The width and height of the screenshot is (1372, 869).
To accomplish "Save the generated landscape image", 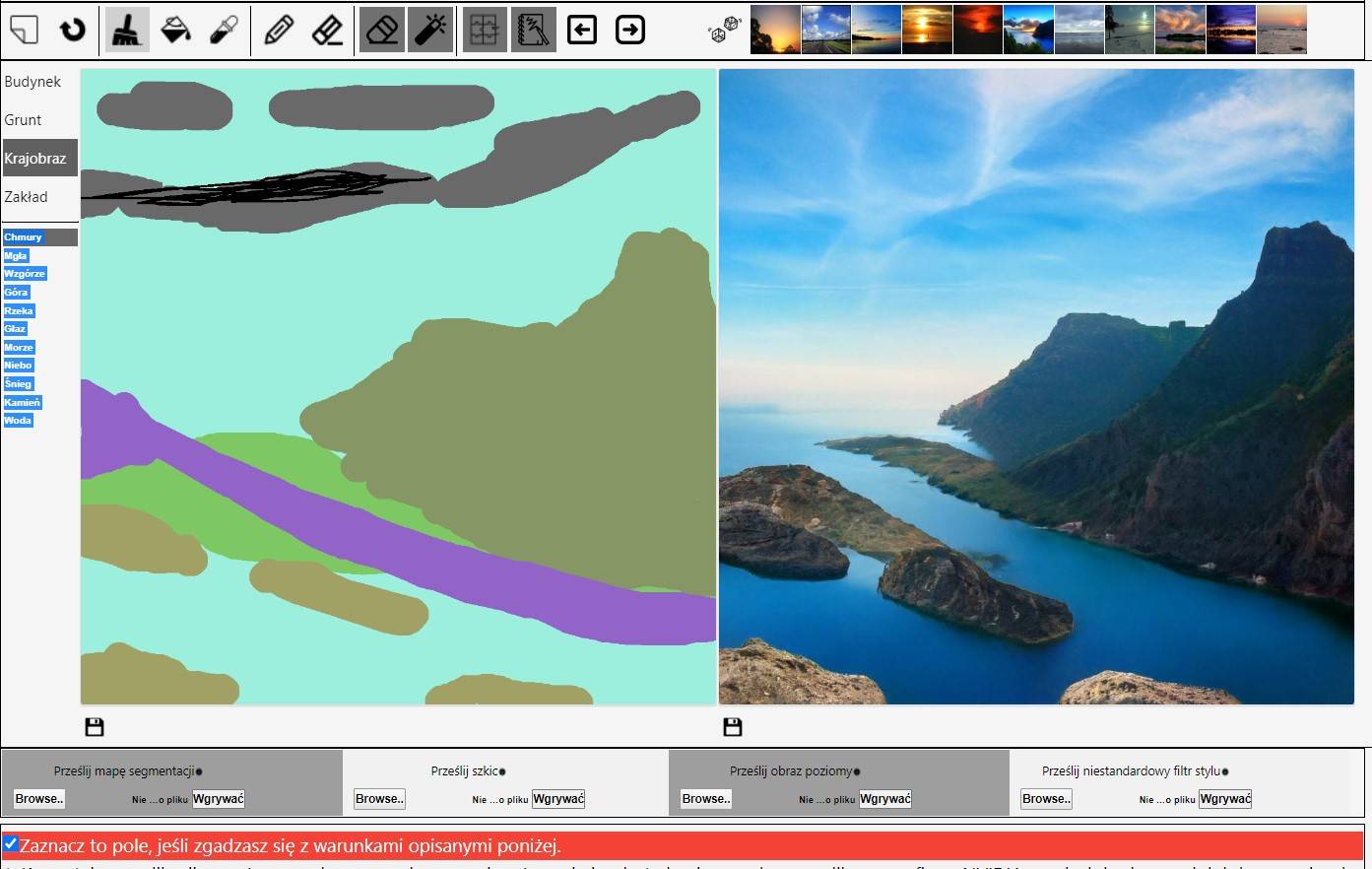I will click(x=732, y=727).
